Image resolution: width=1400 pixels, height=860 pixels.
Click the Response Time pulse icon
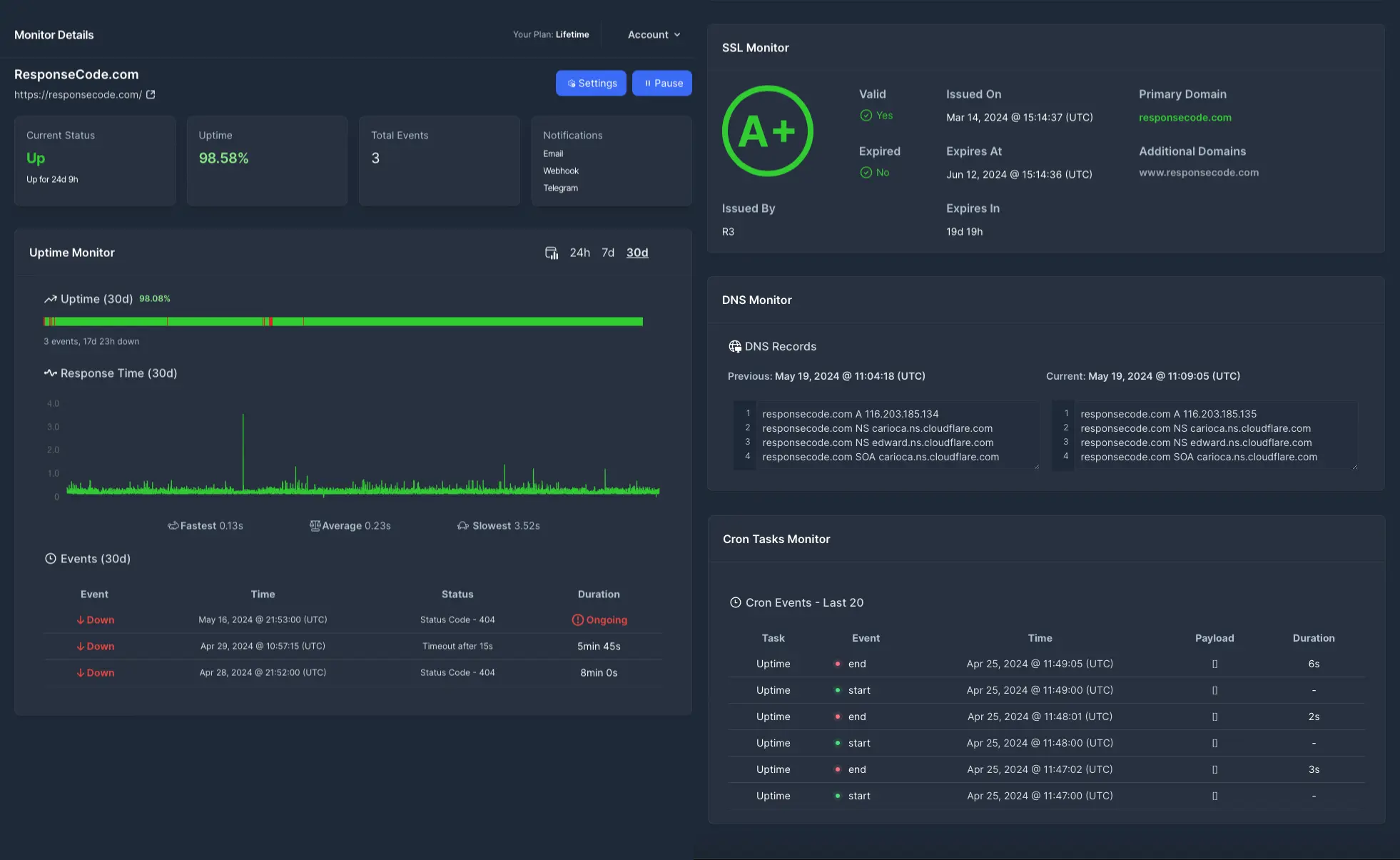tap(51, 373)
